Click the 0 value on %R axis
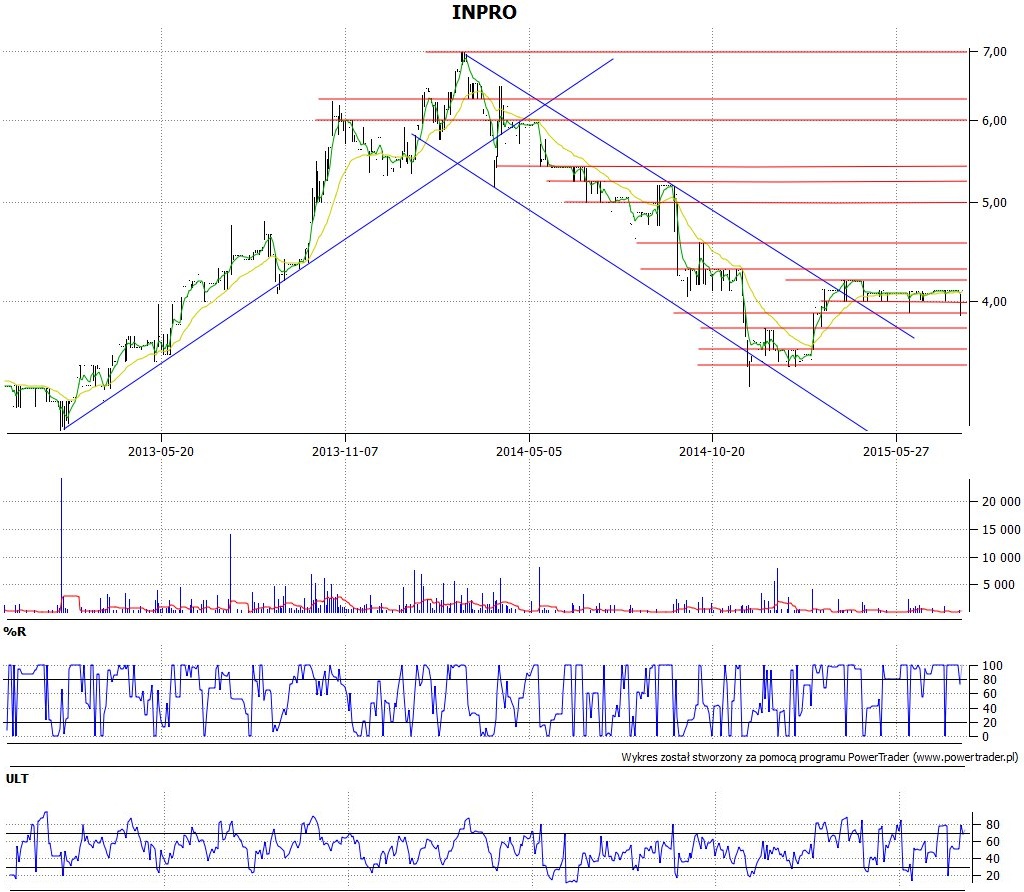Image resolution: width=1024 pixels, height=892 pixels. pos(985,737)
